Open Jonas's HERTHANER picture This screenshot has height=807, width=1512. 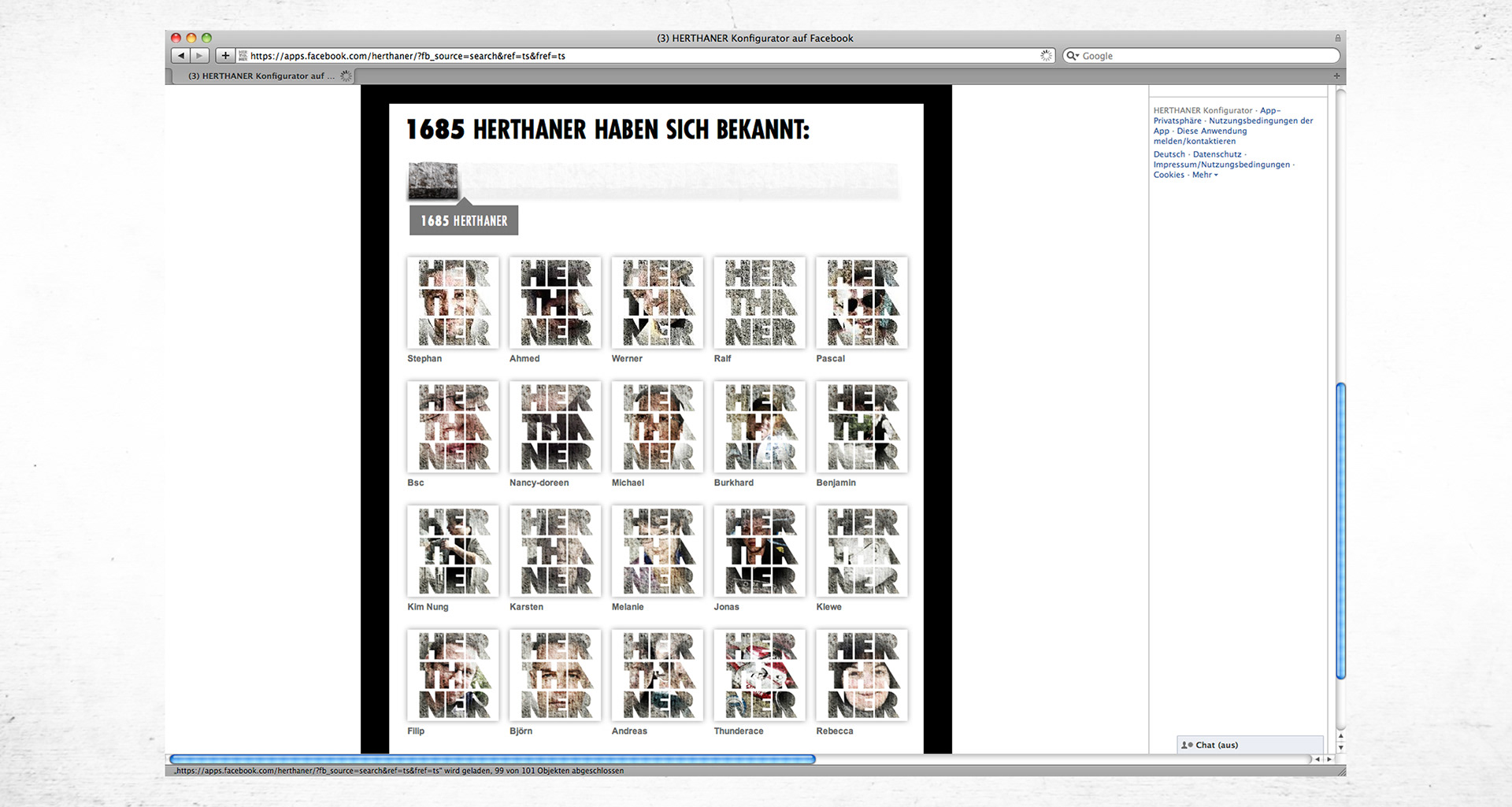pyautogui.click(x=760, y=551)
